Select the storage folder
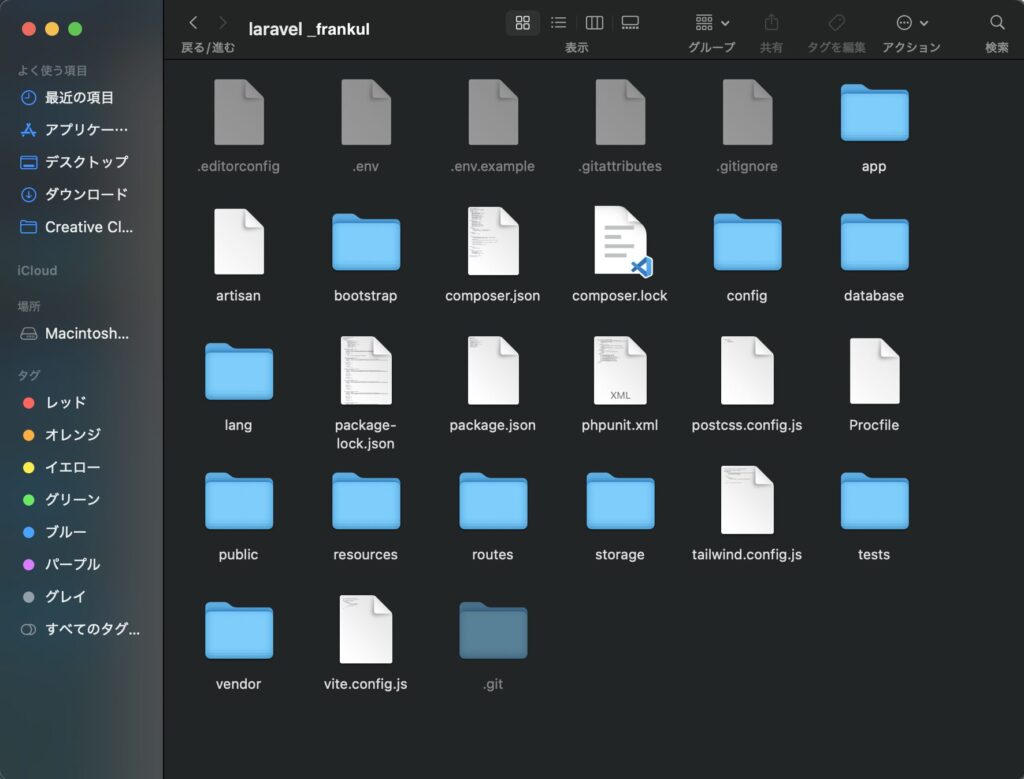Viewport: 1024px width, 779px height. (620, 500)
